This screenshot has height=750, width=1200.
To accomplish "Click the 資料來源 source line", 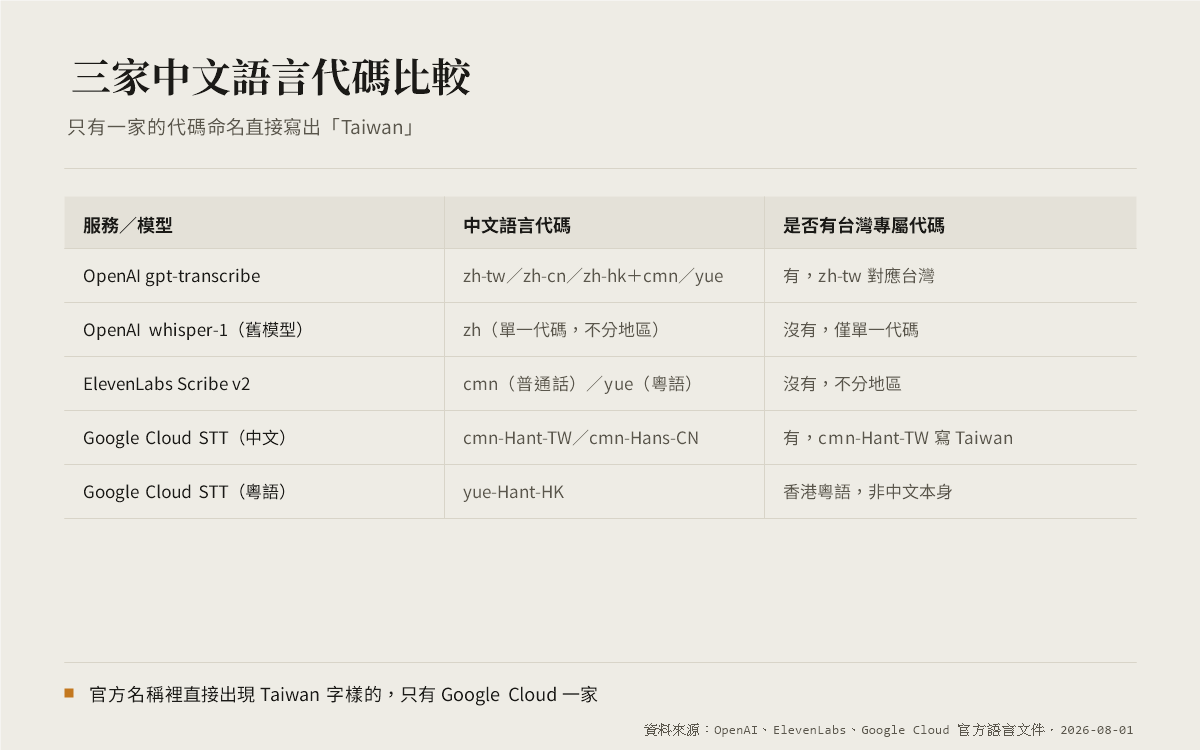I will (889, 730).
